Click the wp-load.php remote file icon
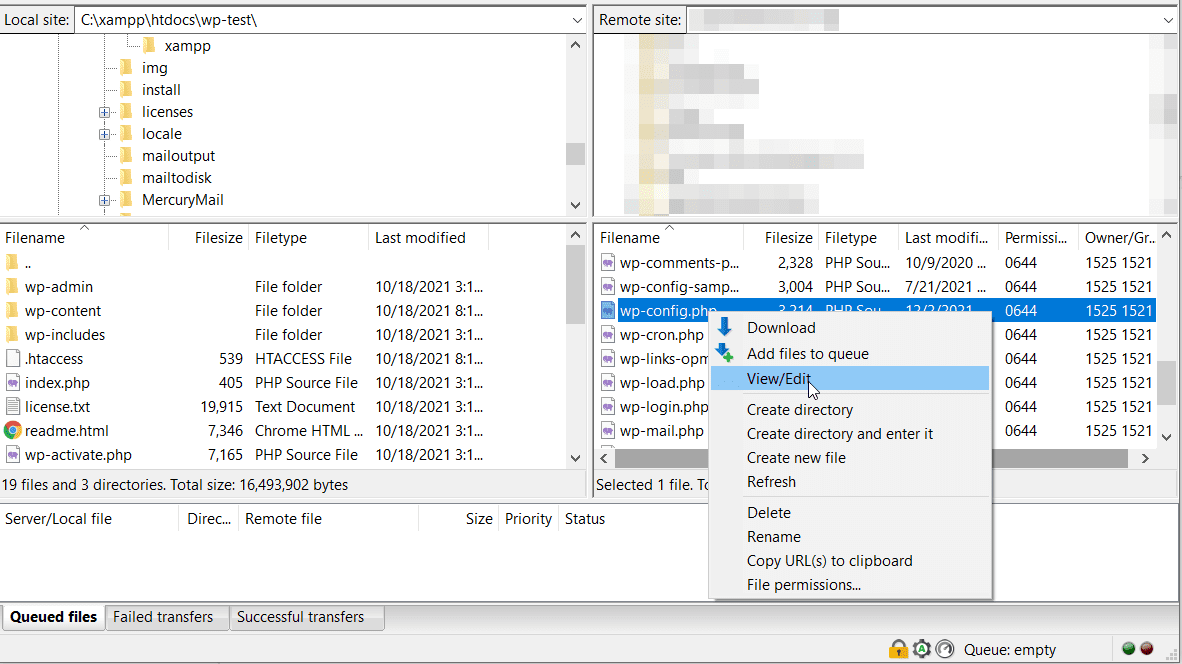 click(x=608, y=383)
